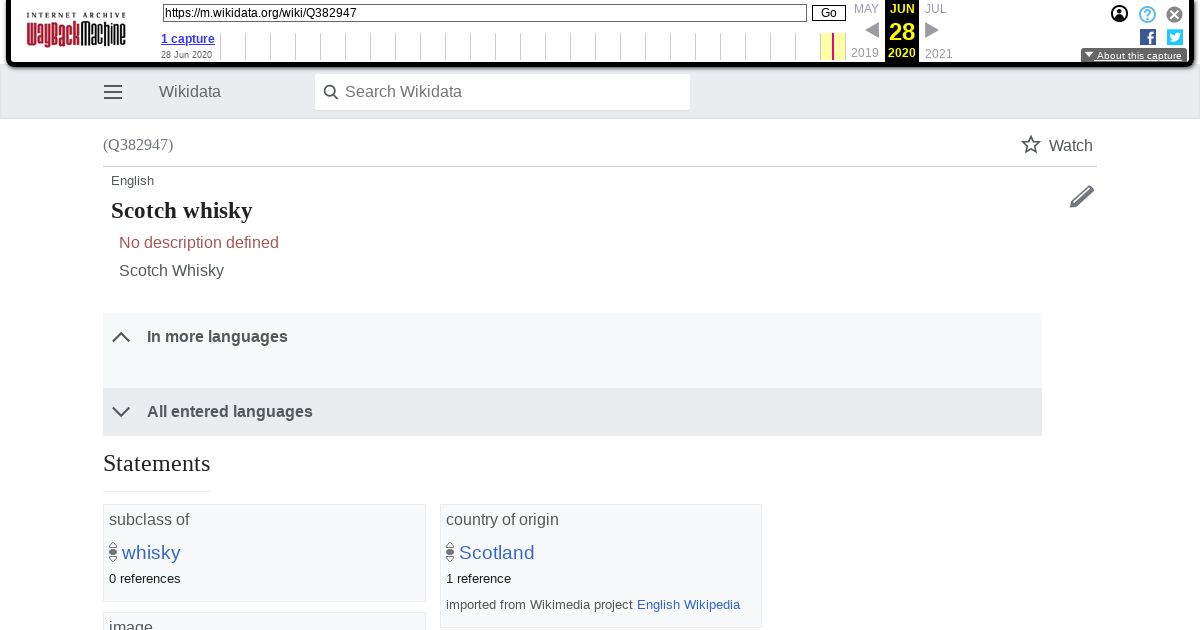This screenshot has height=630, width=1200.
Task: Open the Scotland item link
Action: 497,552
